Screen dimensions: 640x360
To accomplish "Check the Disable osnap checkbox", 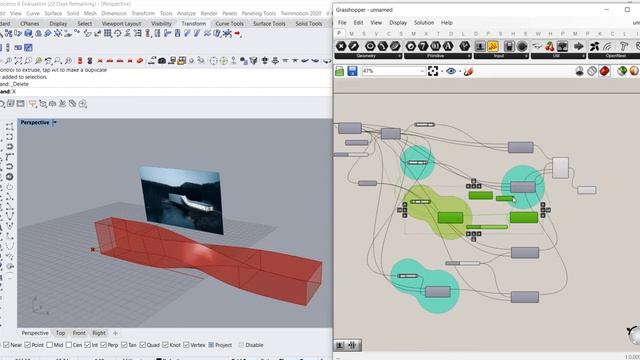I will [x=241, y=345].
